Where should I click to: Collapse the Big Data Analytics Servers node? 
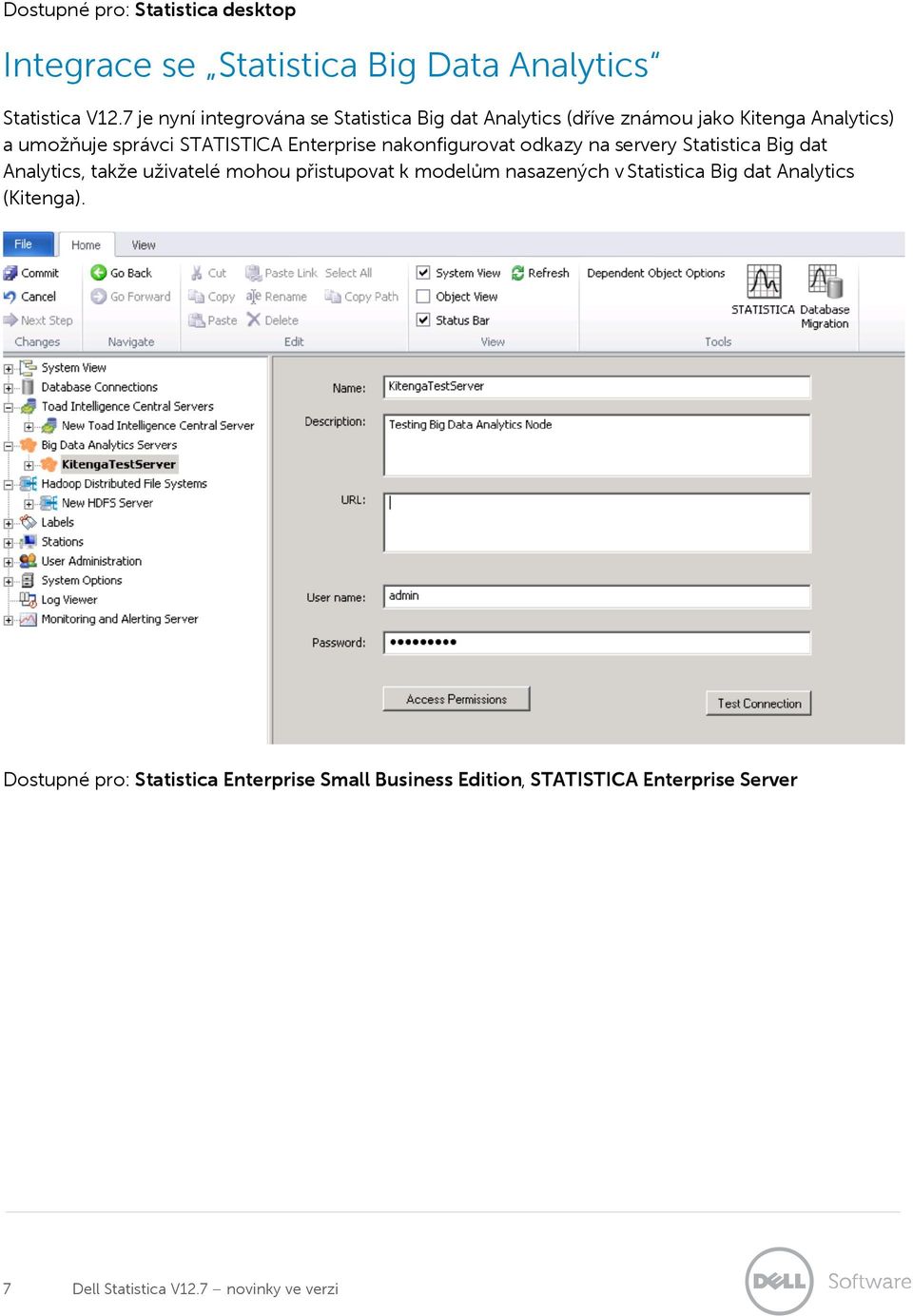(x=9, y=446)
